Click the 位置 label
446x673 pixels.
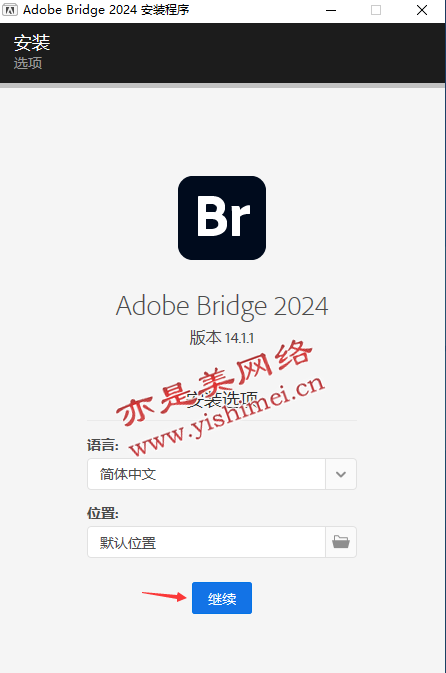point(103,513)
